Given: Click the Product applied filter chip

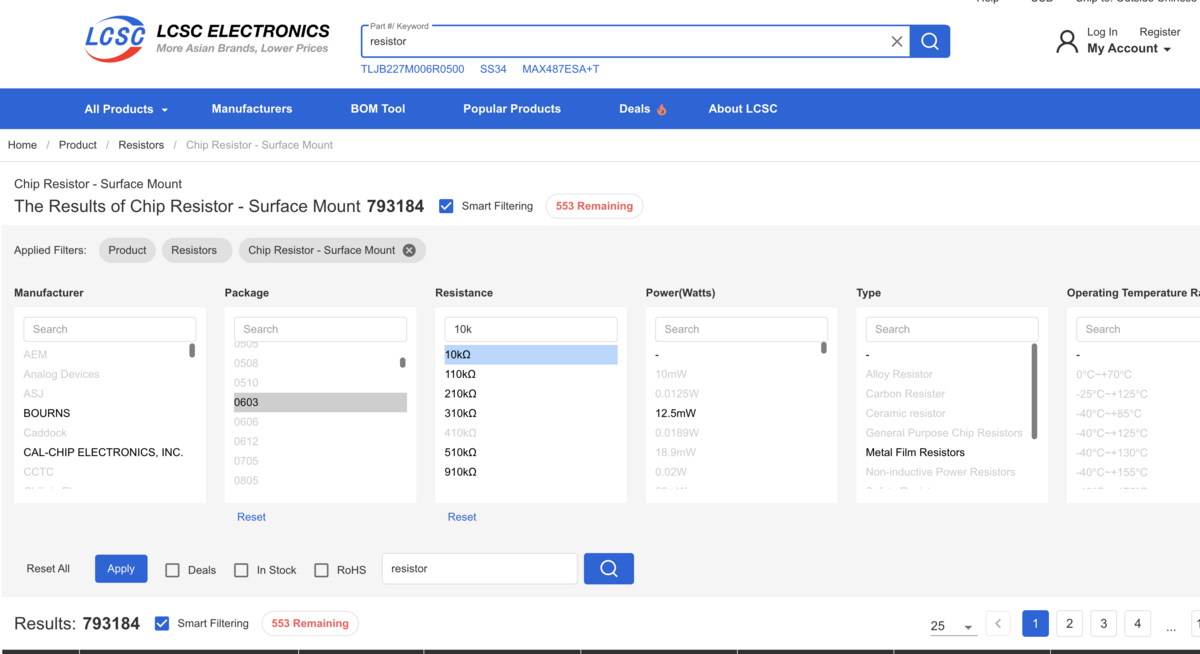Looking at the screenshot, I should click(x=127, y=250).
